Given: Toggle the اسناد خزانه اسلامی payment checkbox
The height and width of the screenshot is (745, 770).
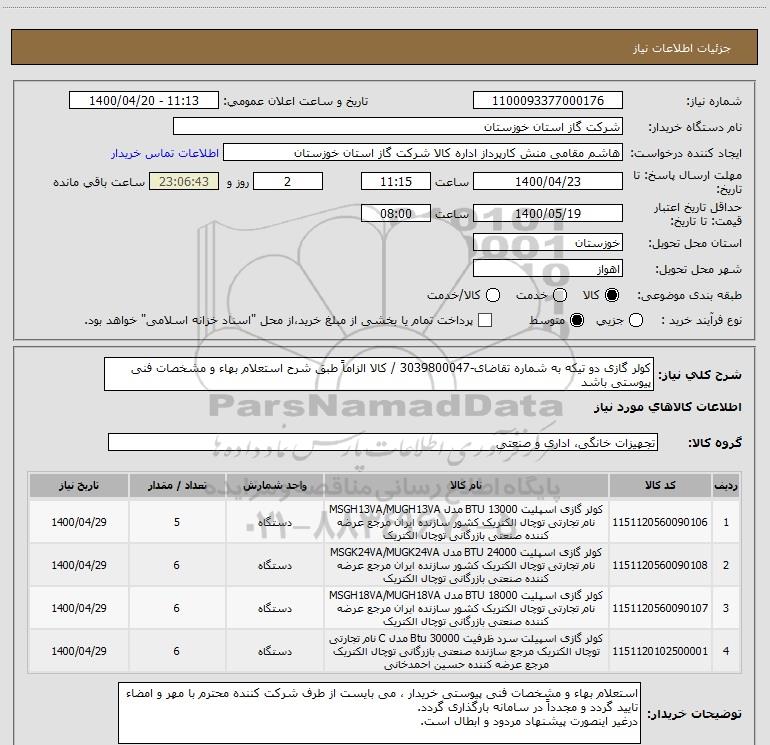Looking at the screenshot, I should [485, 320].
